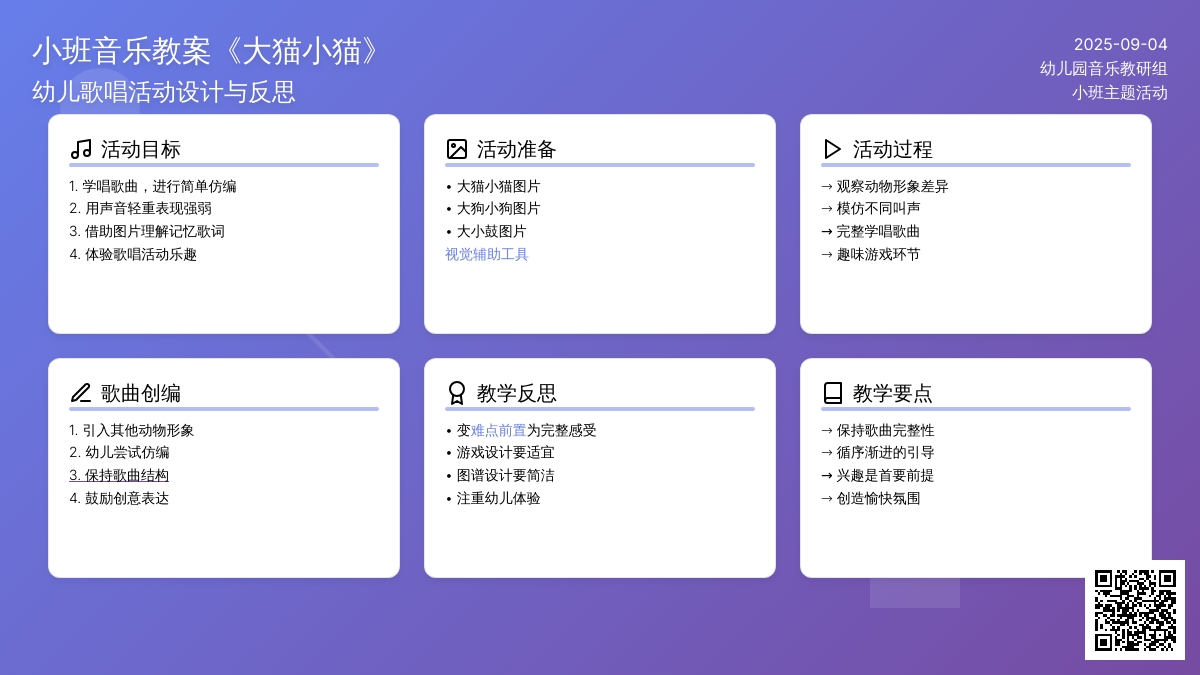1200x675 pixels.
Task: Select the 歌曲创编 card heading
Action: 141,393
